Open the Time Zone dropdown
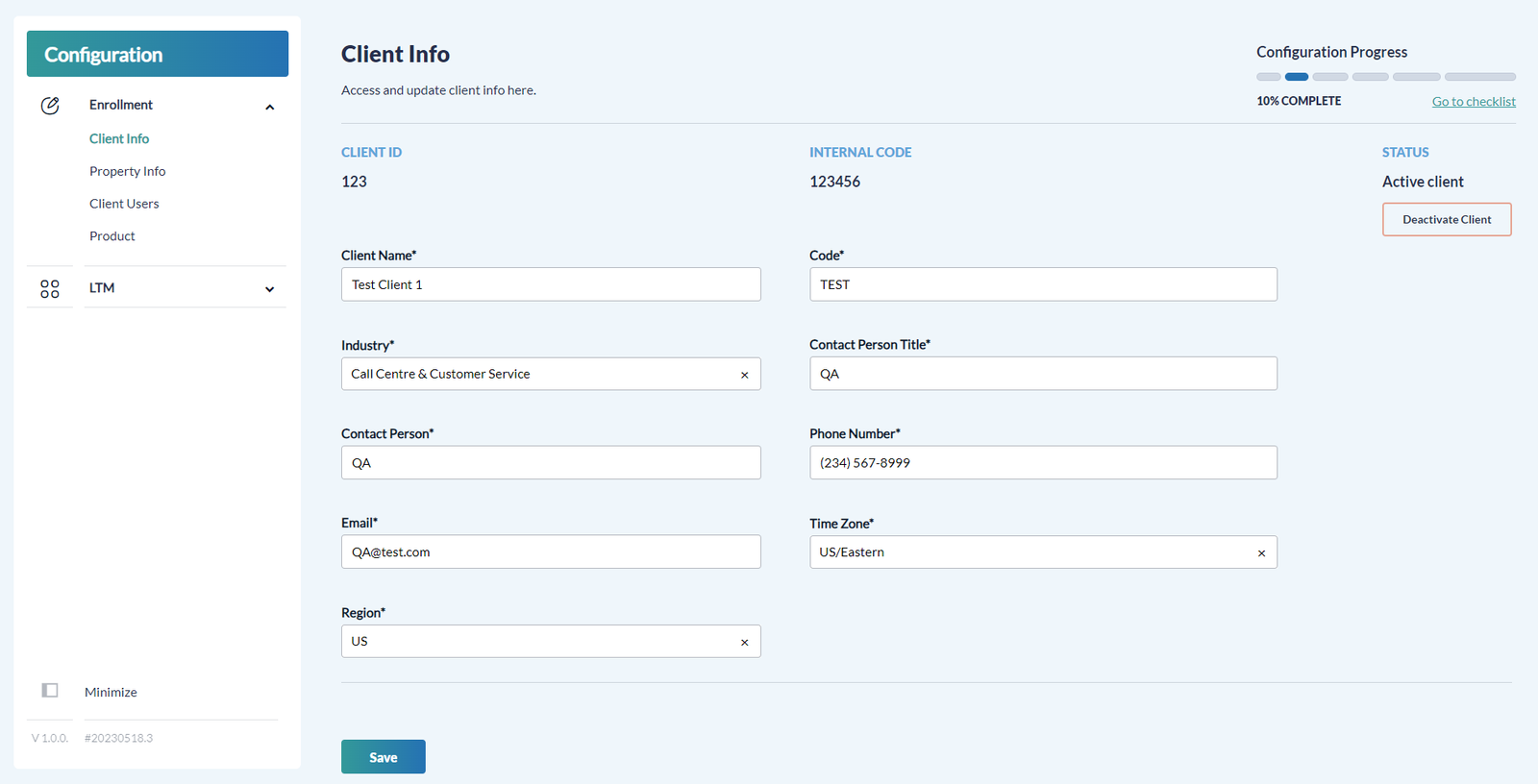This screenshot has height=784, width=1538. click(x=1043, y=552)
